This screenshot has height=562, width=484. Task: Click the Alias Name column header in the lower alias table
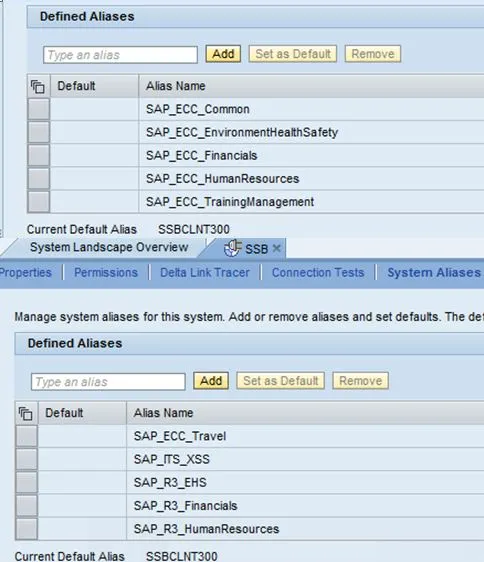(x=163, y=413)
